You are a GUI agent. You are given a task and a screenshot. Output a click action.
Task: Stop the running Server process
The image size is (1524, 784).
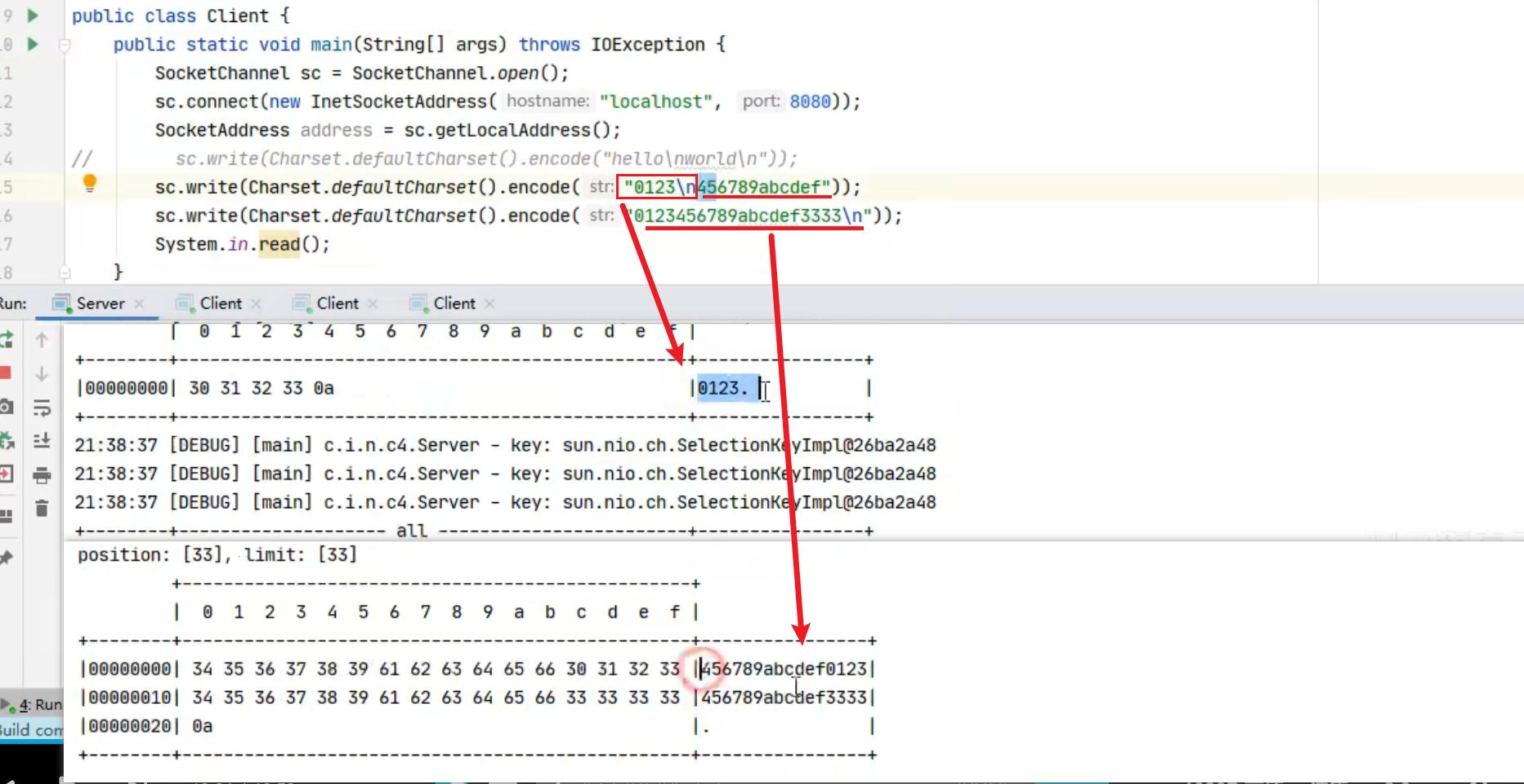pos(5,373)
